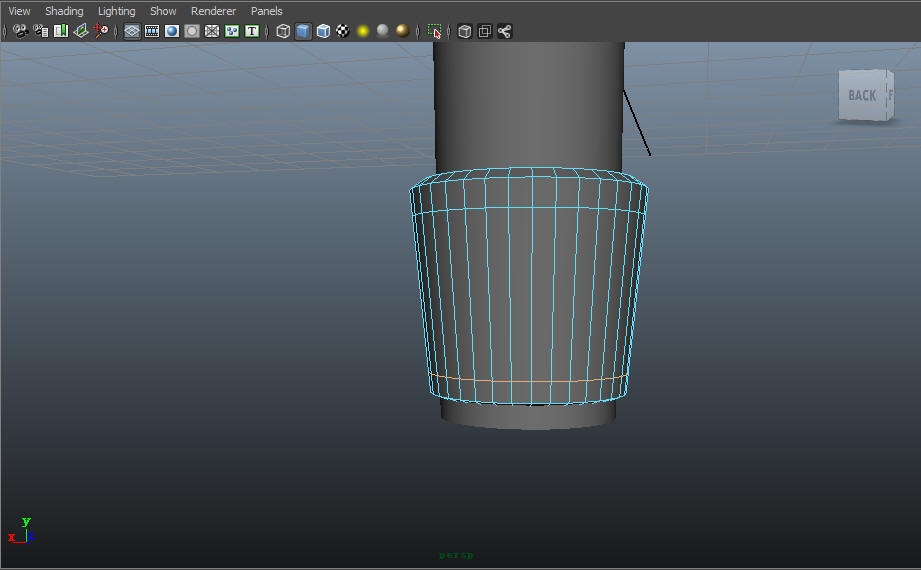This screenshot has width=921, height=570.
Task: Open the Lighting menu
Action: point(116,11)
